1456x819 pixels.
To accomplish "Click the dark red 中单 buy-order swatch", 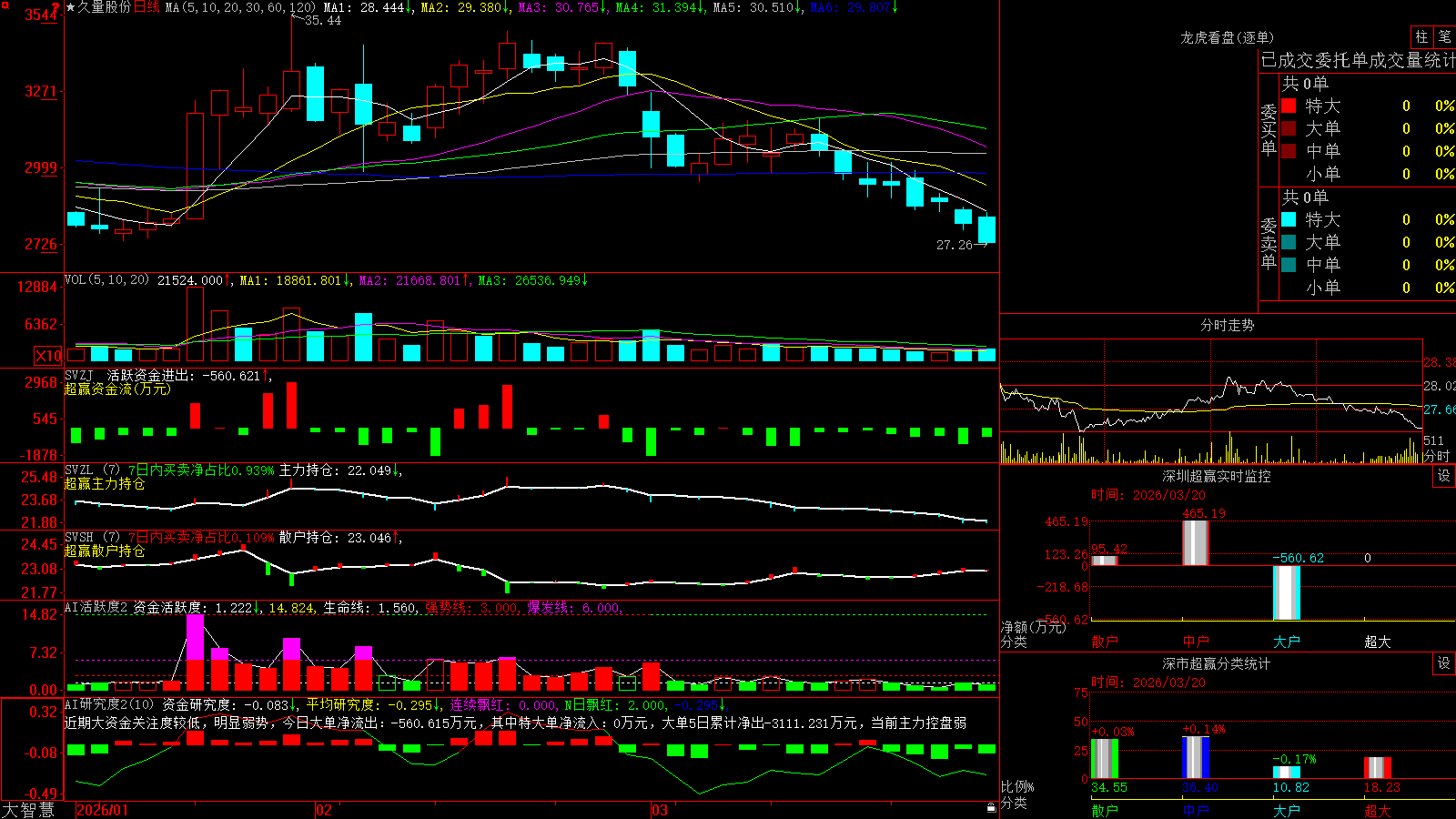I will (x=1289, y=151).
